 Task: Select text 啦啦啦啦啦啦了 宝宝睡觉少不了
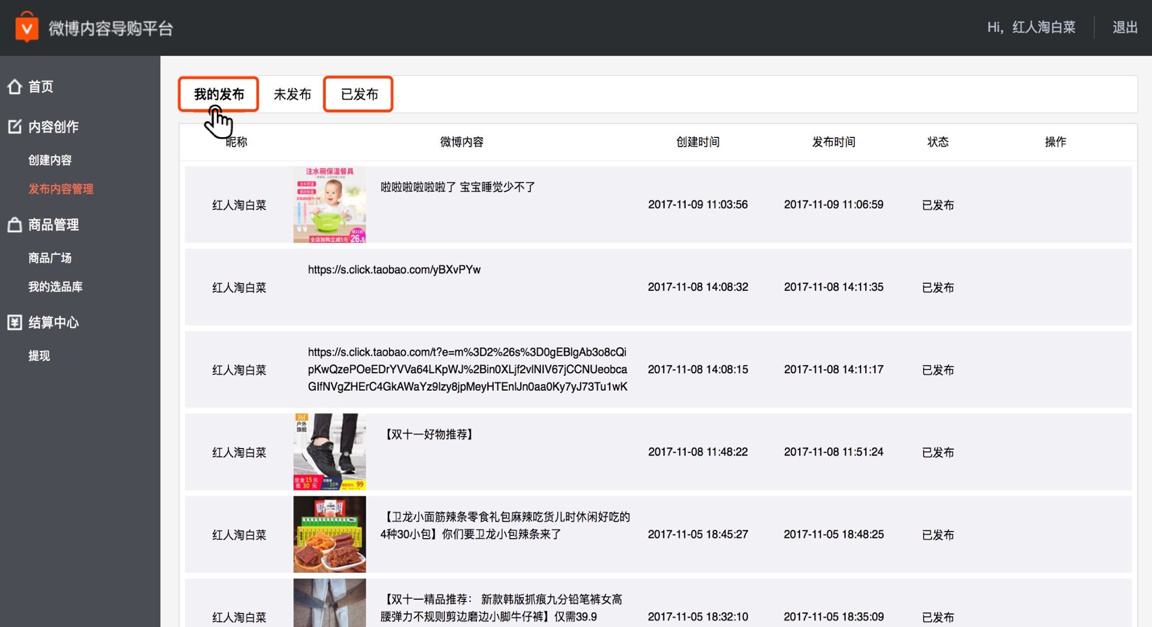[458, 187]
